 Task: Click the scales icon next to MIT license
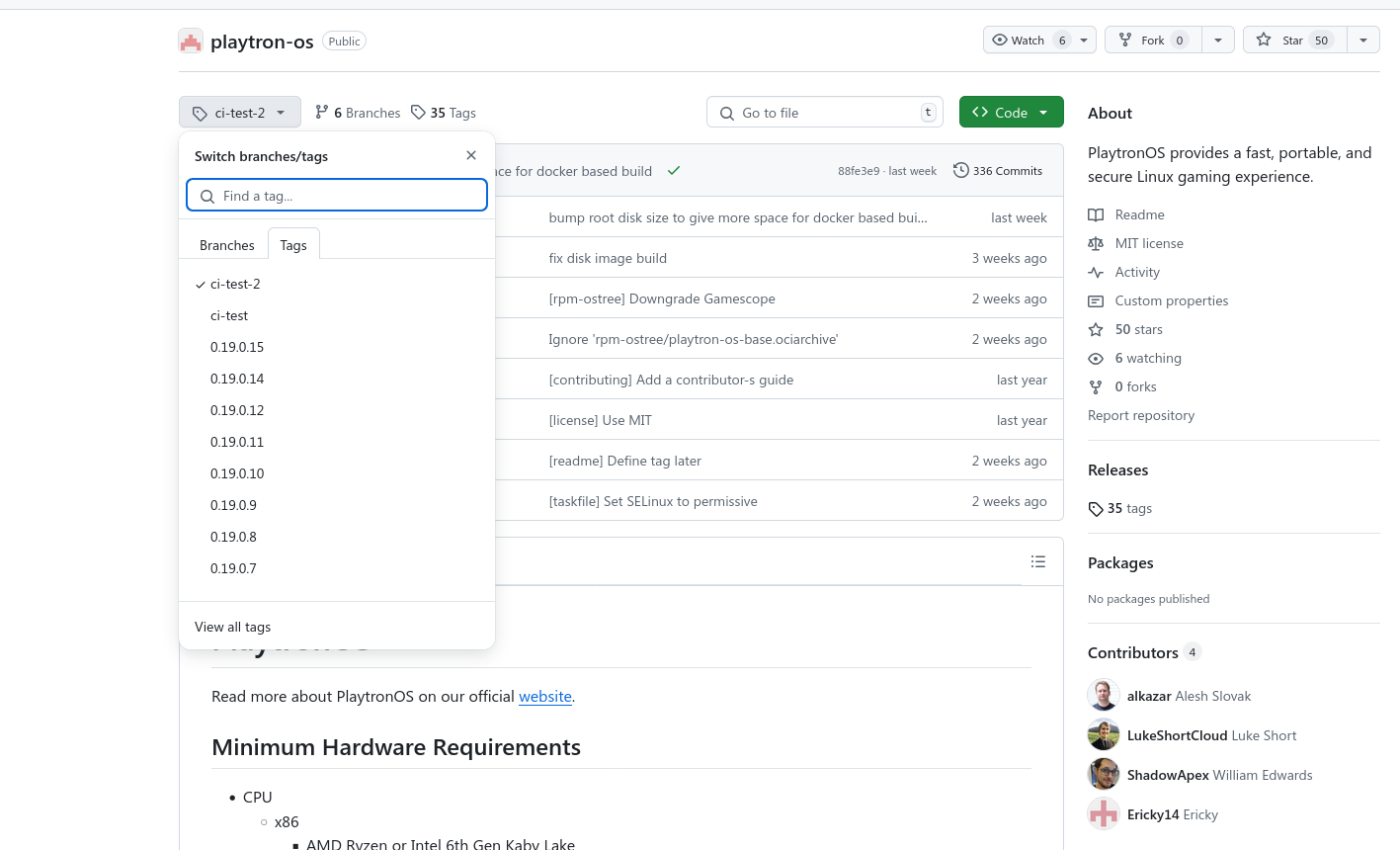pyautogui.click(x=1096, y=243)
